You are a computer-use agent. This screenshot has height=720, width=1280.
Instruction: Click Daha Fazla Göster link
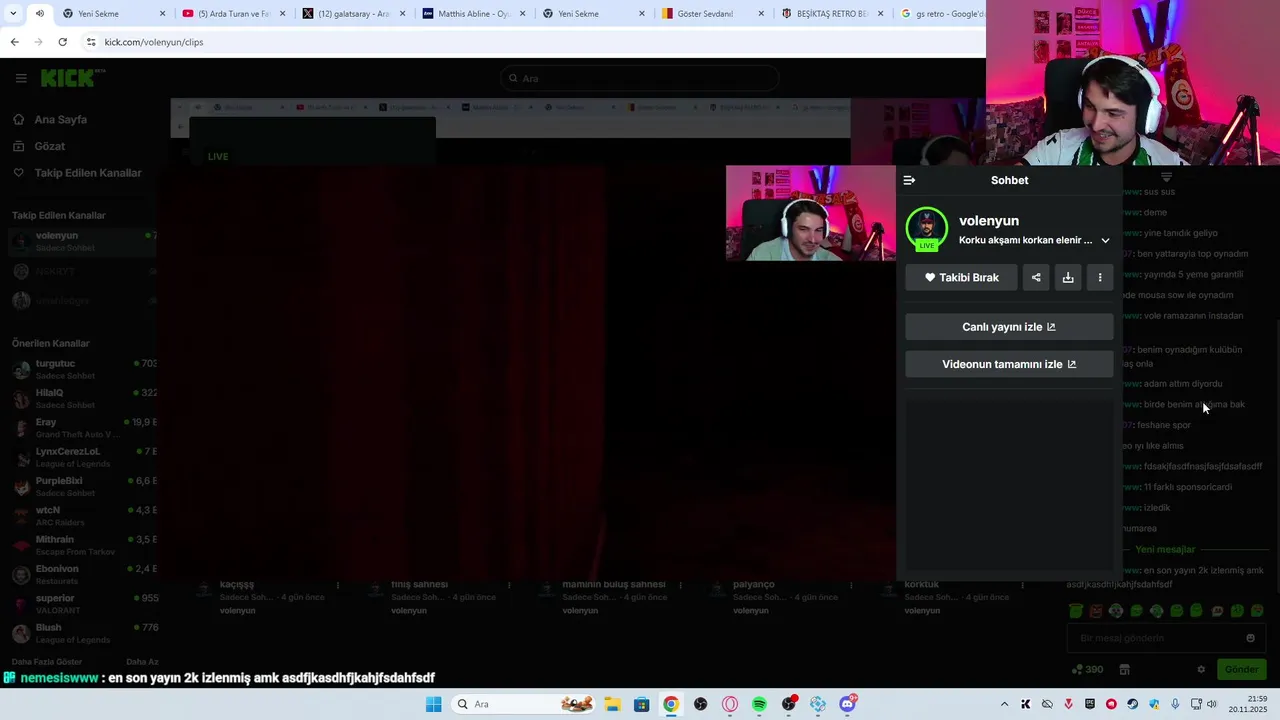point(47,662)
